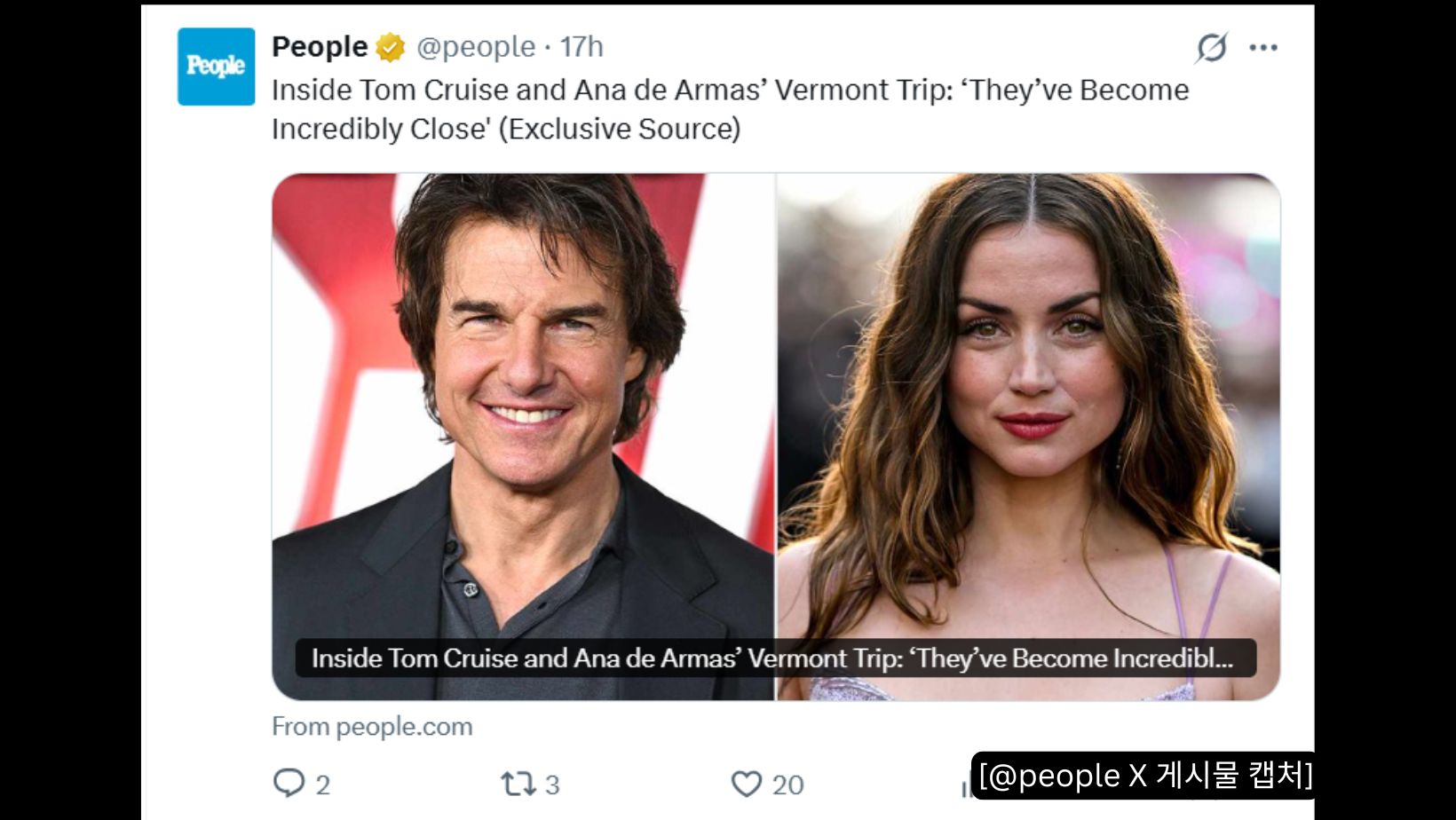Click the card headline overlay banner
1456x820 pixels.
coord(775,658)
